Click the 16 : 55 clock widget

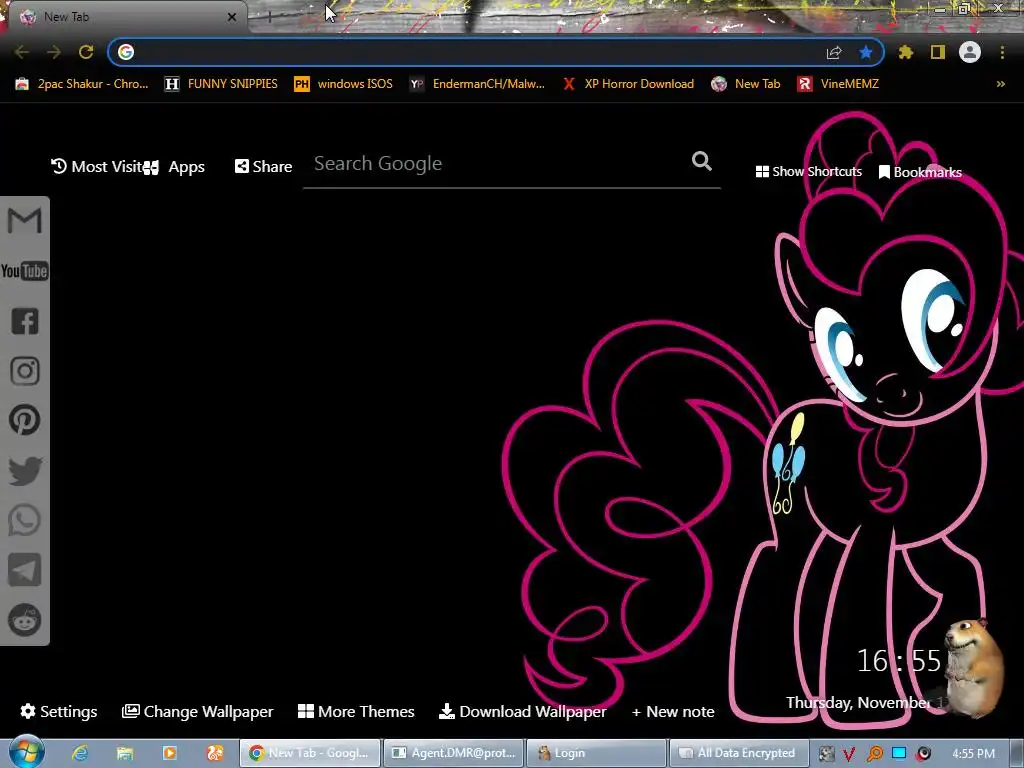[899, 661]
